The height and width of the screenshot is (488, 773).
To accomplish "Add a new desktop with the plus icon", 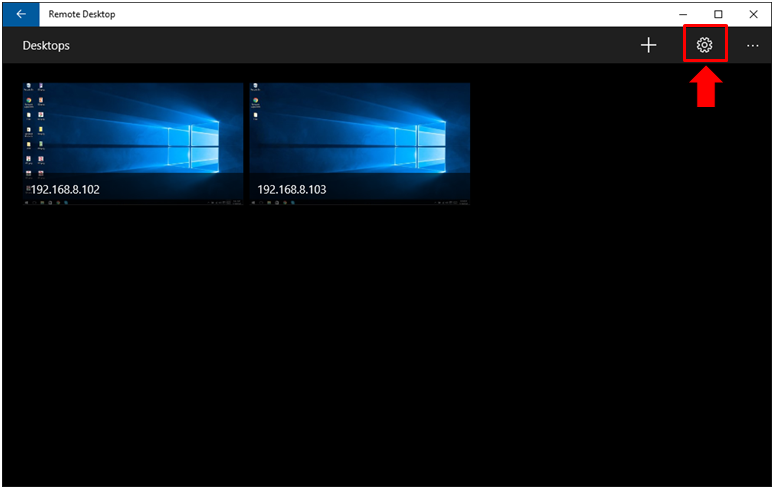I will (x=648, y=45).
